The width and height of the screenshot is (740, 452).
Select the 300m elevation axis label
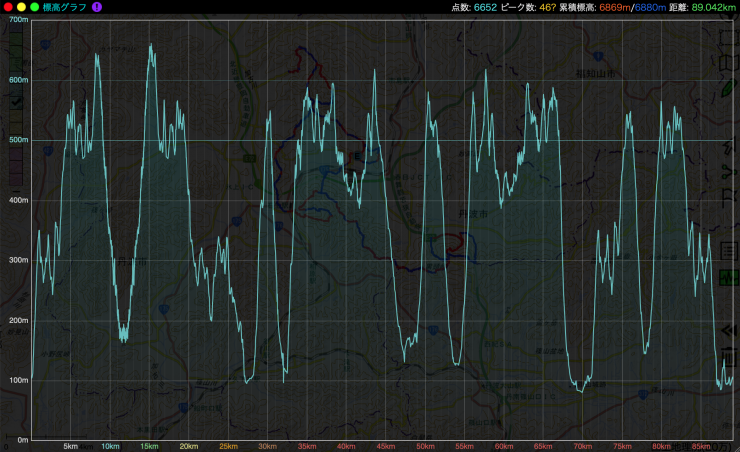[x=17, y=260]
